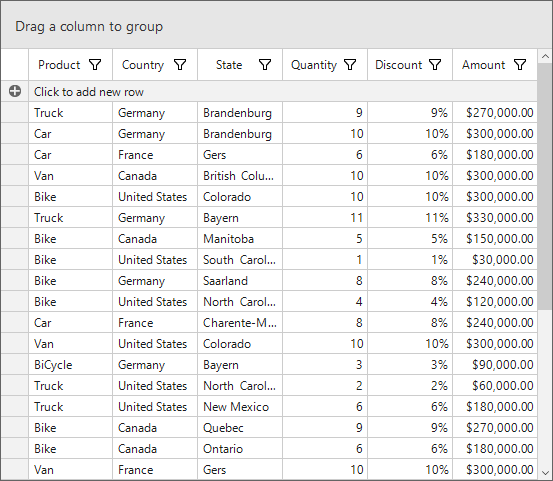Select the 'Charente-M...' state cell
The width and height of the screenshot is (553, 481).
click(x=240, y=323)
